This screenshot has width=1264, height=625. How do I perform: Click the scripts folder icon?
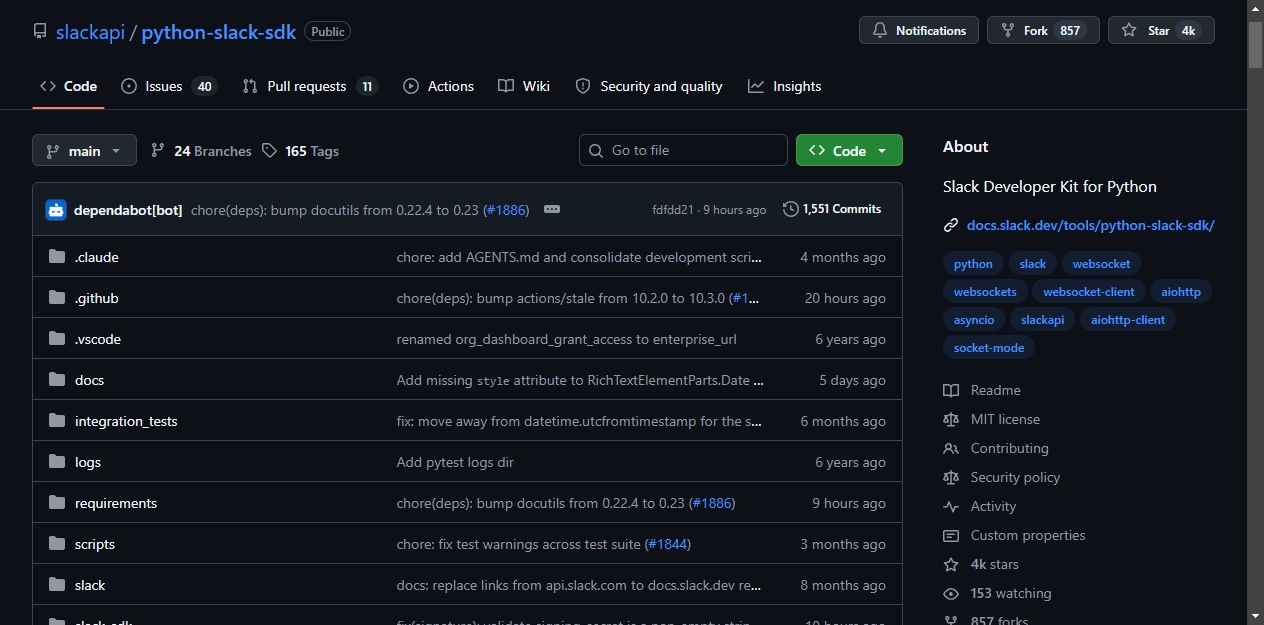[x=56, y=544]
